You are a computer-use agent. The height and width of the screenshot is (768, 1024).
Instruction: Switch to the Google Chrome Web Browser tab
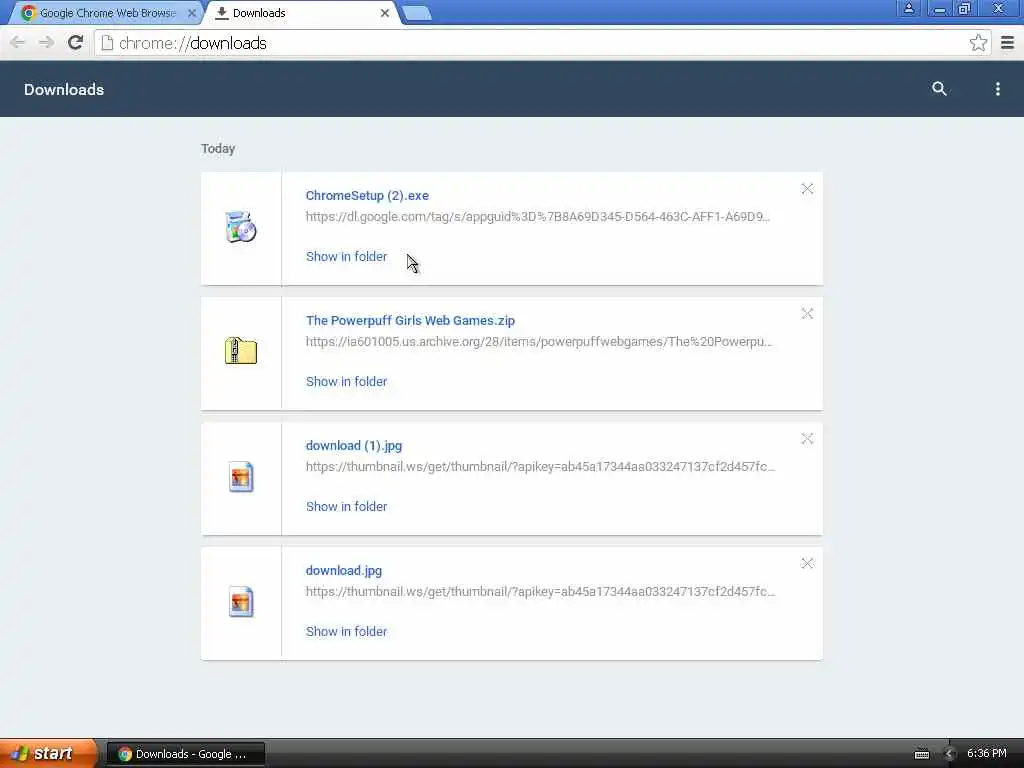[x=108, y=13]
